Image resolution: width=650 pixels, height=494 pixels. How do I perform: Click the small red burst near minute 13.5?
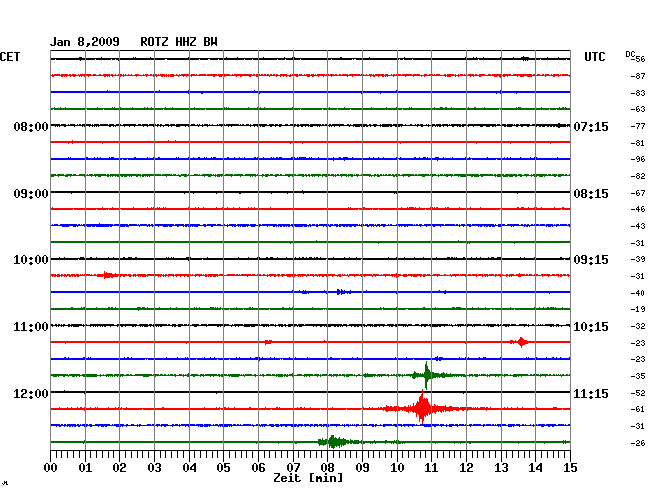521,342
